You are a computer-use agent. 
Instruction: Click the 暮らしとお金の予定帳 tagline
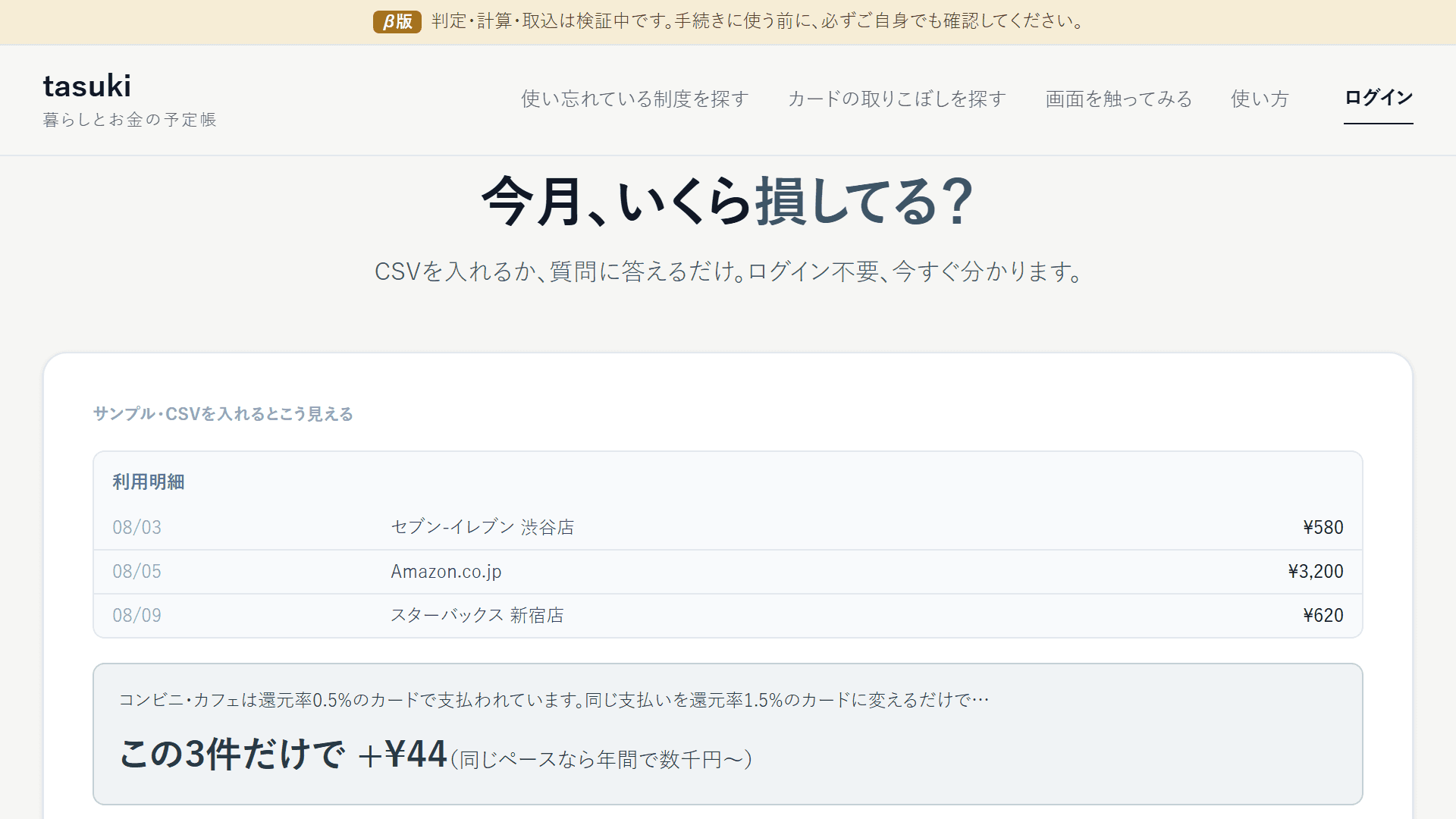130,120
